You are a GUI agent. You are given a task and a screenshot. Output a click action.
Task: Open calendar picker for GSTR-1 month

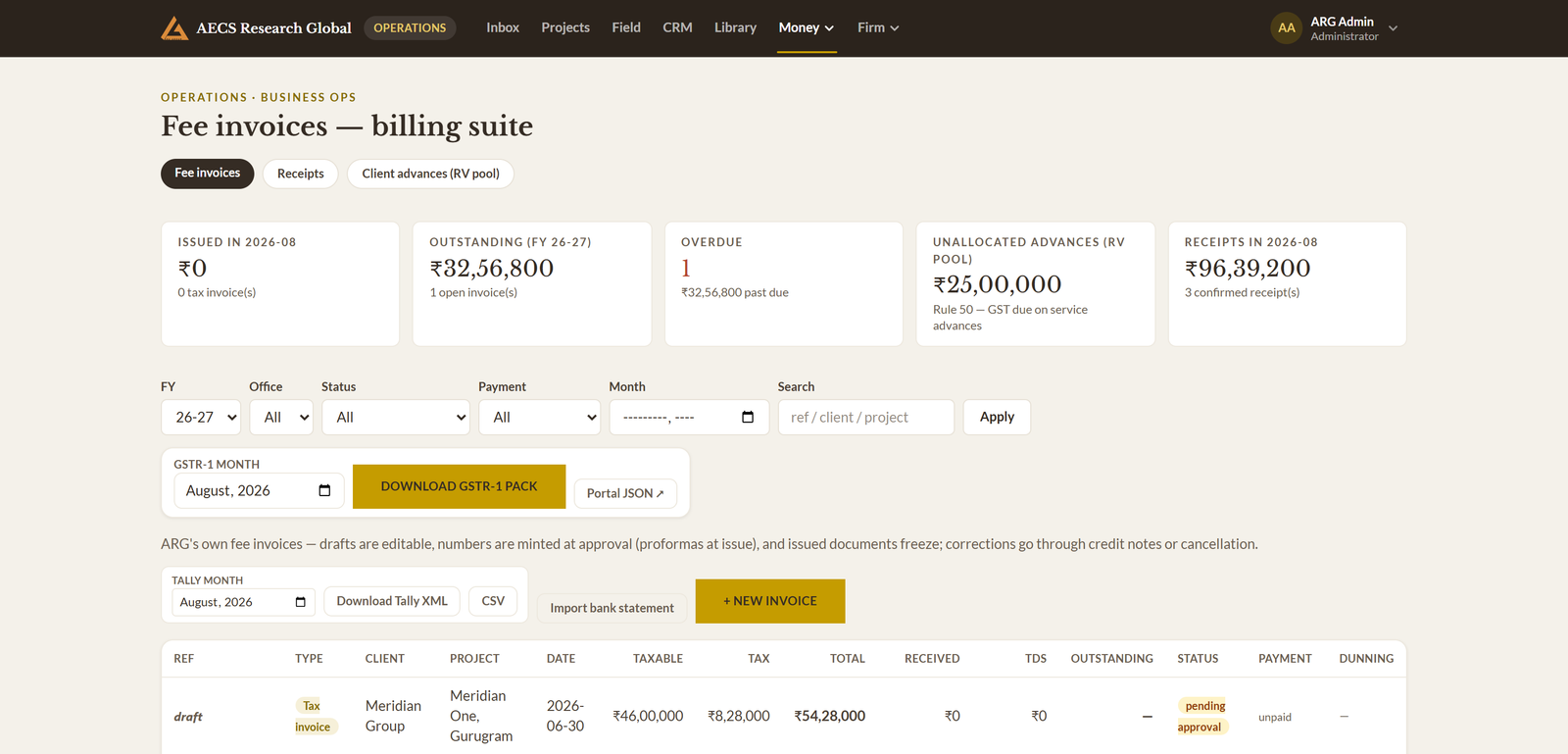324,491
